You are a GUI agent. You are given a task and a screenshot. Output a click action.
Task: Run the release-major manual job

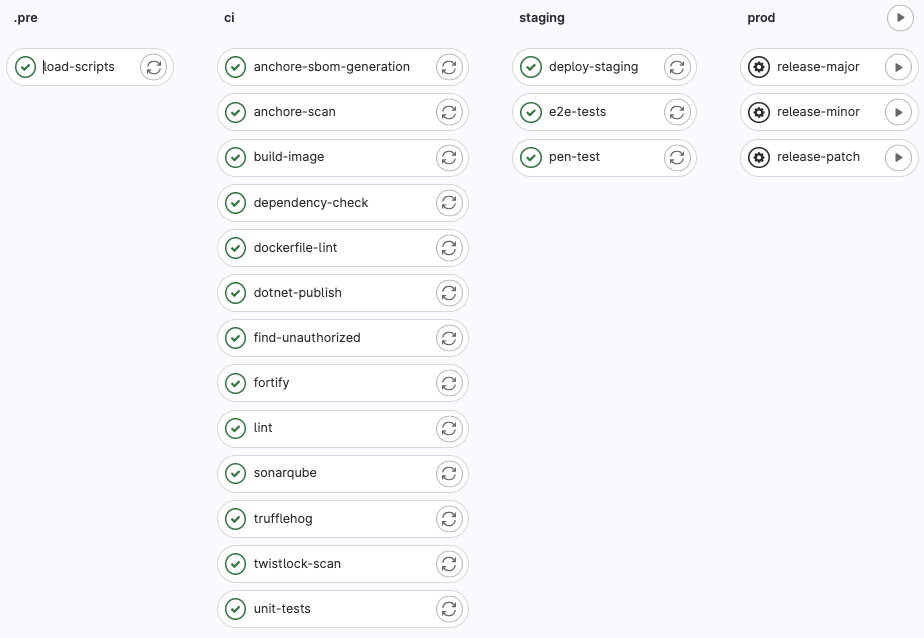click(x=898, y=67)
